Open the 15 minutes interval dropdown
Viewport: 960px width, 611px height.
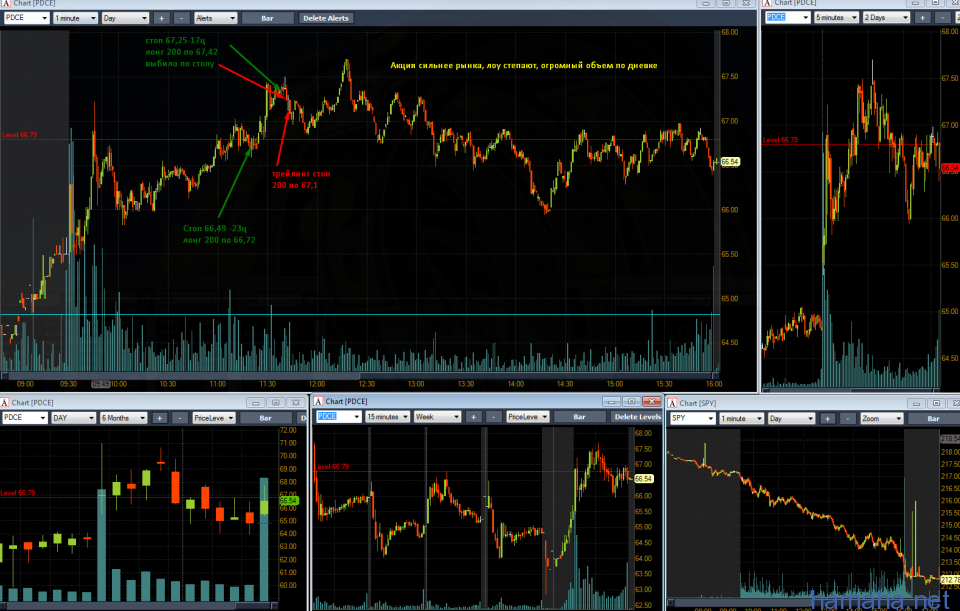pyautogui.click(x=388, y=416)
